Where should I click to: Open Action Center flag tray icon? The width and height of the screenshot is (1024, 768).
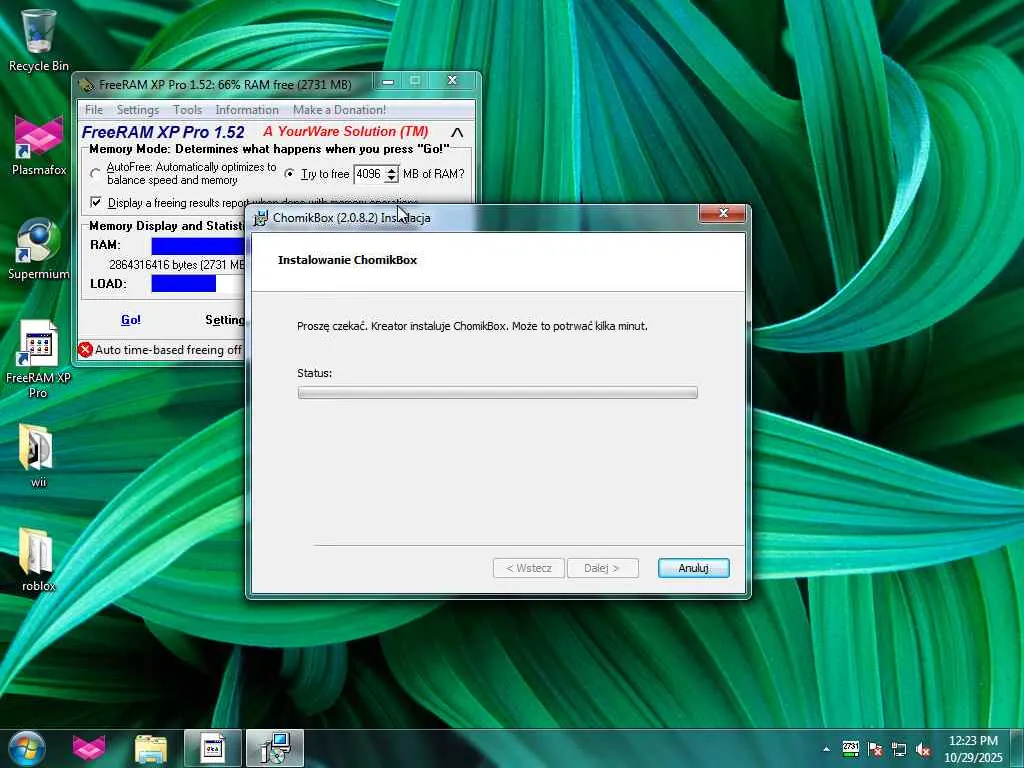point(875,749)
